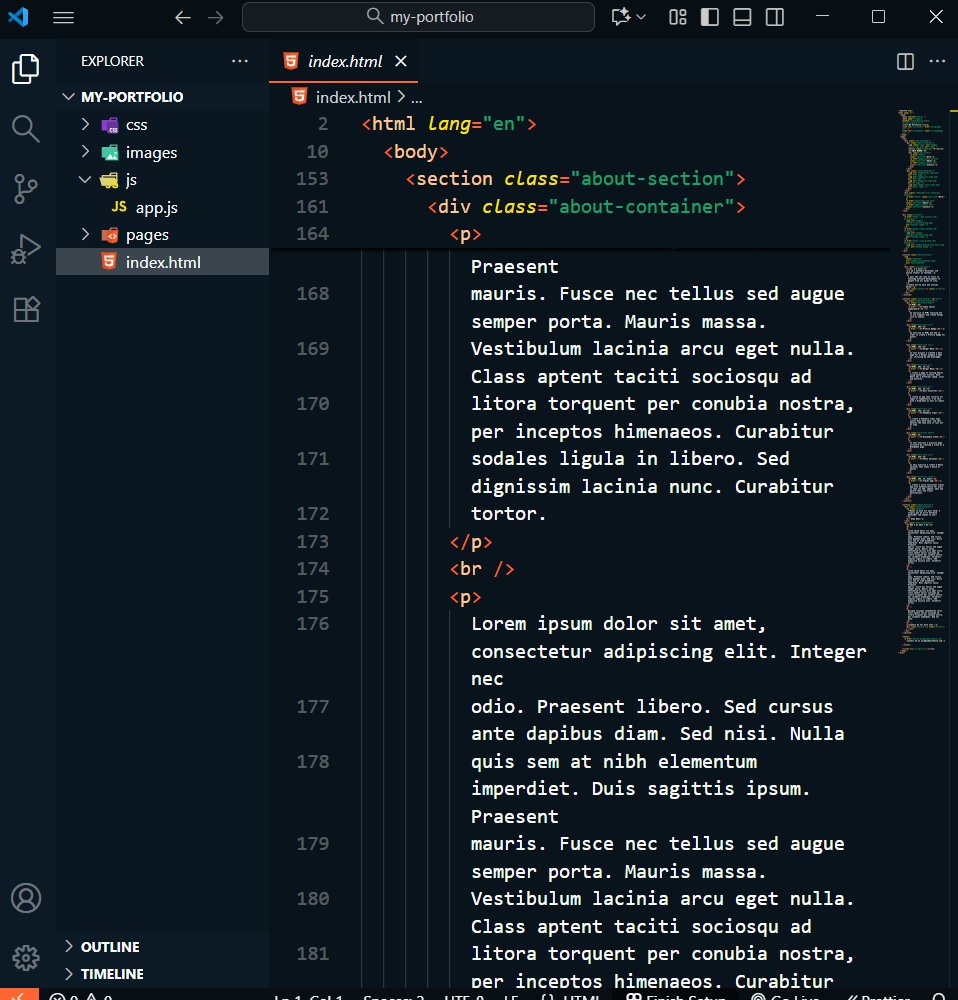
Task: Expand the pages folder
Action: [x=85, y=235]
